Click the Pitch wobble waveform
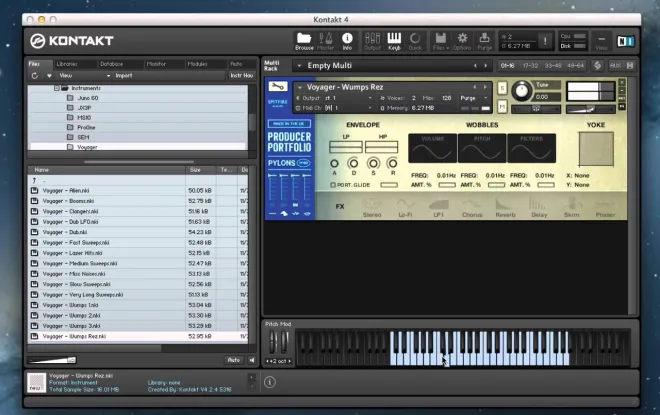The width and height of the screenshot is (660, 415). coord(482,148)
